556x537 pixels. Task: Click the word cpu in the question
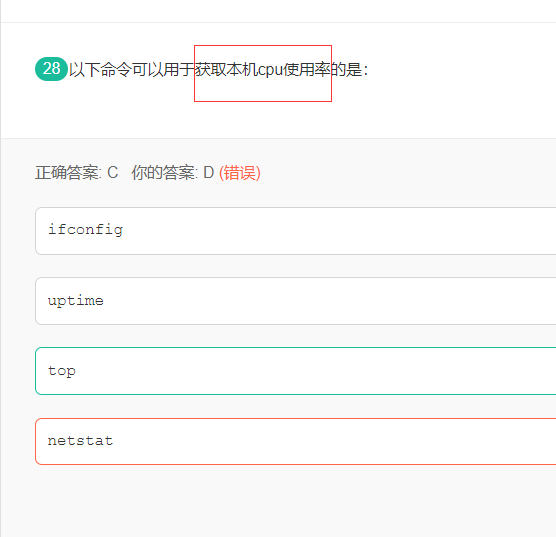point(270,70)
